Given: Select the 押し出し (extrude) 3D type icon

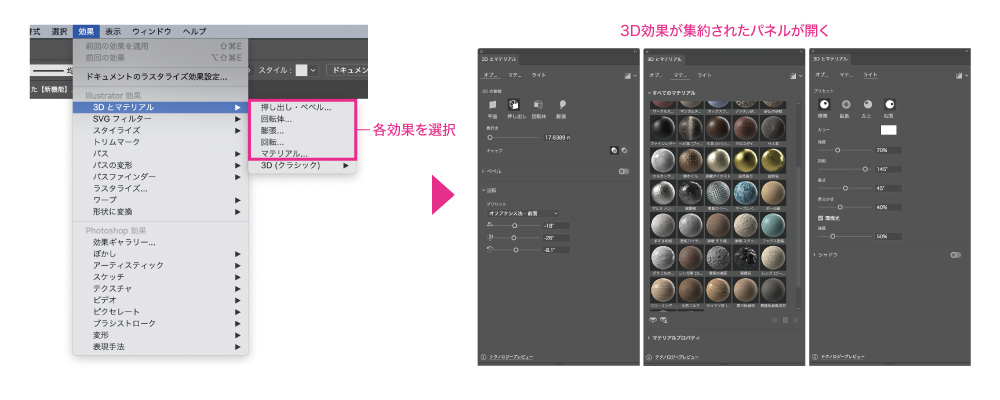Looking at the screenshot, I should (513, 105).
